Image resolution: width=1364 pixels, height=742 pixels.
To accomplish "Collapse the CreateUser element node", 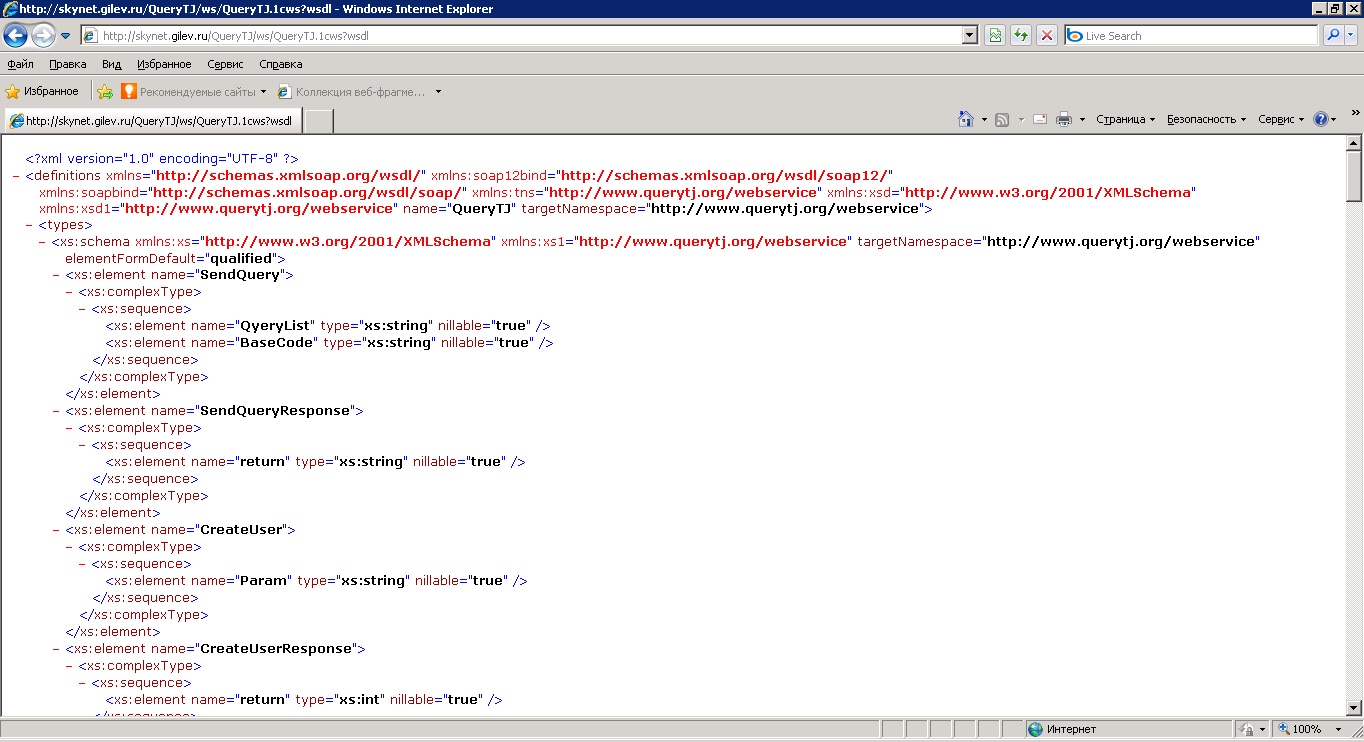I will [56, 530].
